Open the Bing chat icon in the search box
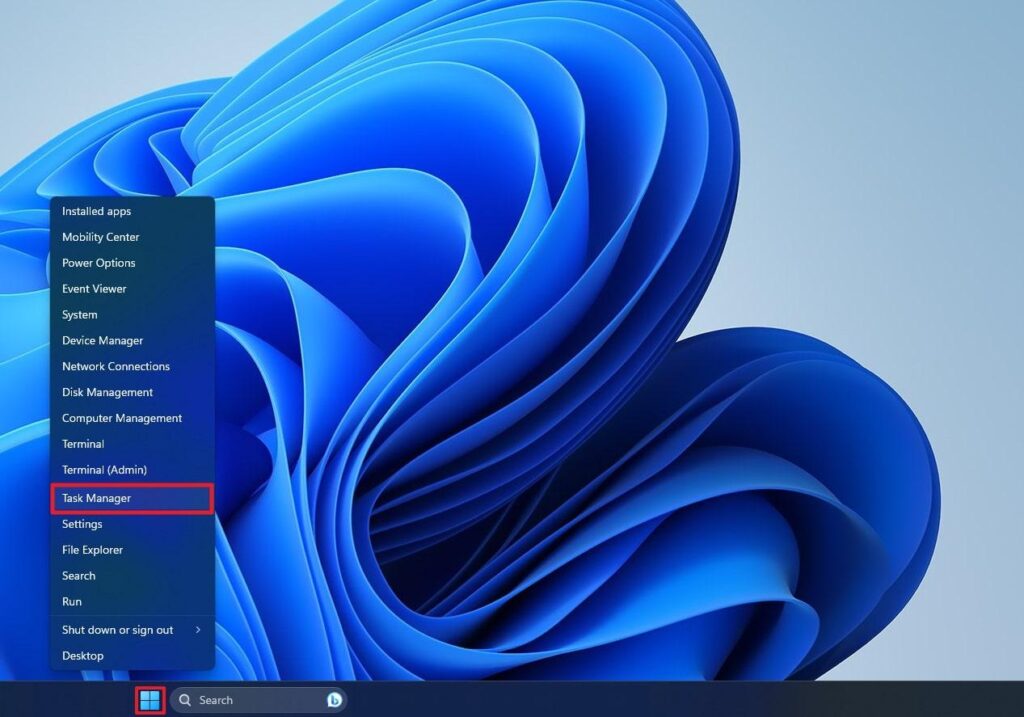 [334, 700]
